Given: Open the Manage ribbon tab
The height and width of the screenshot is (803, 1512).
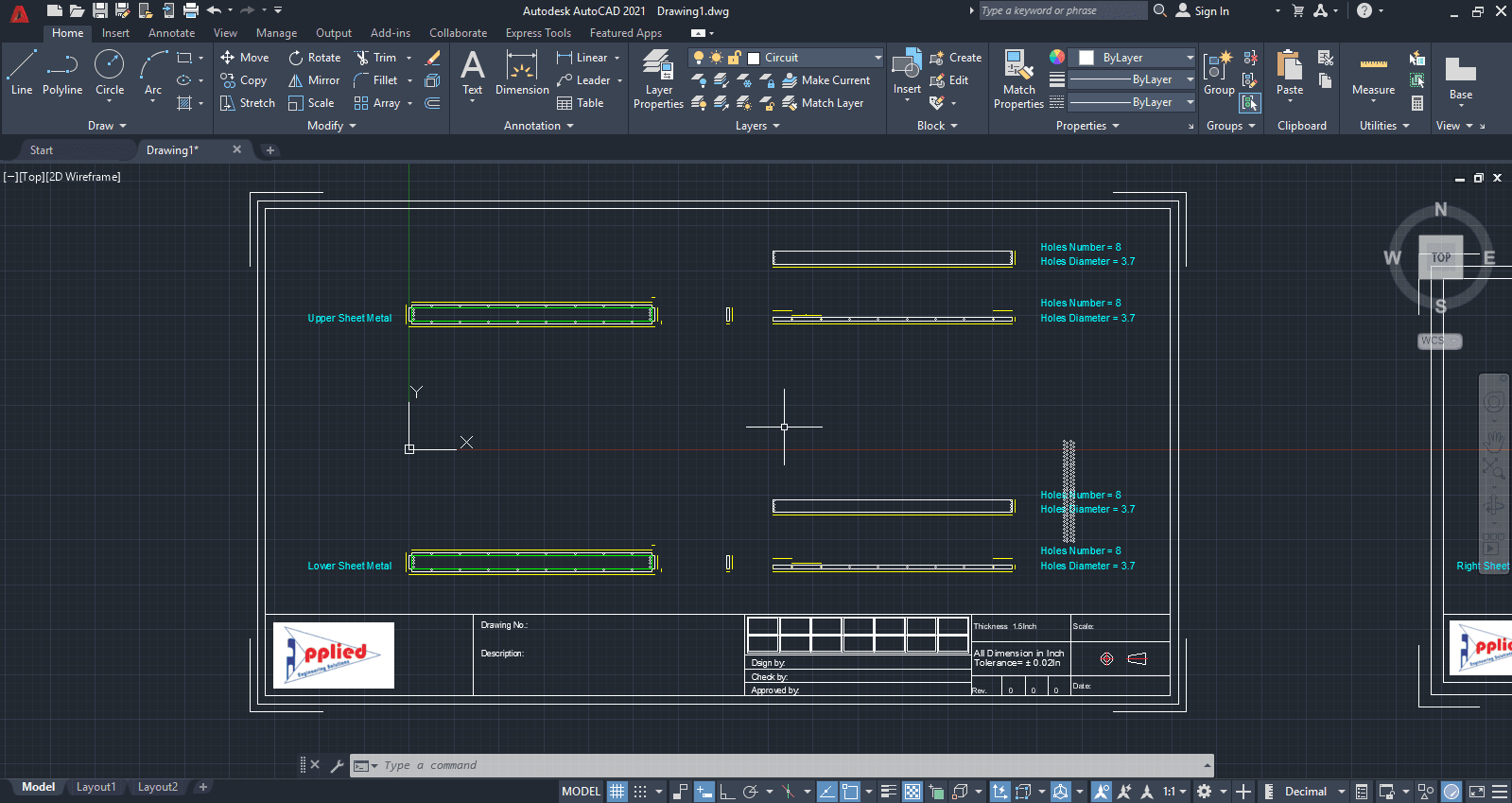Looking at the screenshot, I should (276, 33).
